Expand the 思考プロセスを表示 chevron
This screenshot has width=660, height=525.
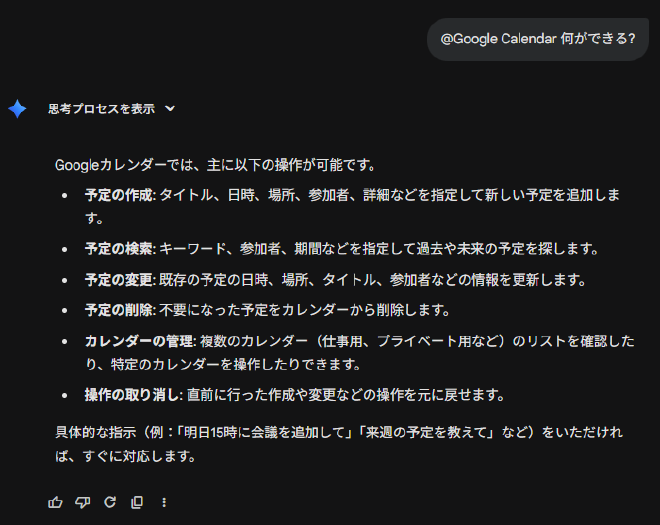[x=170, y=109]
